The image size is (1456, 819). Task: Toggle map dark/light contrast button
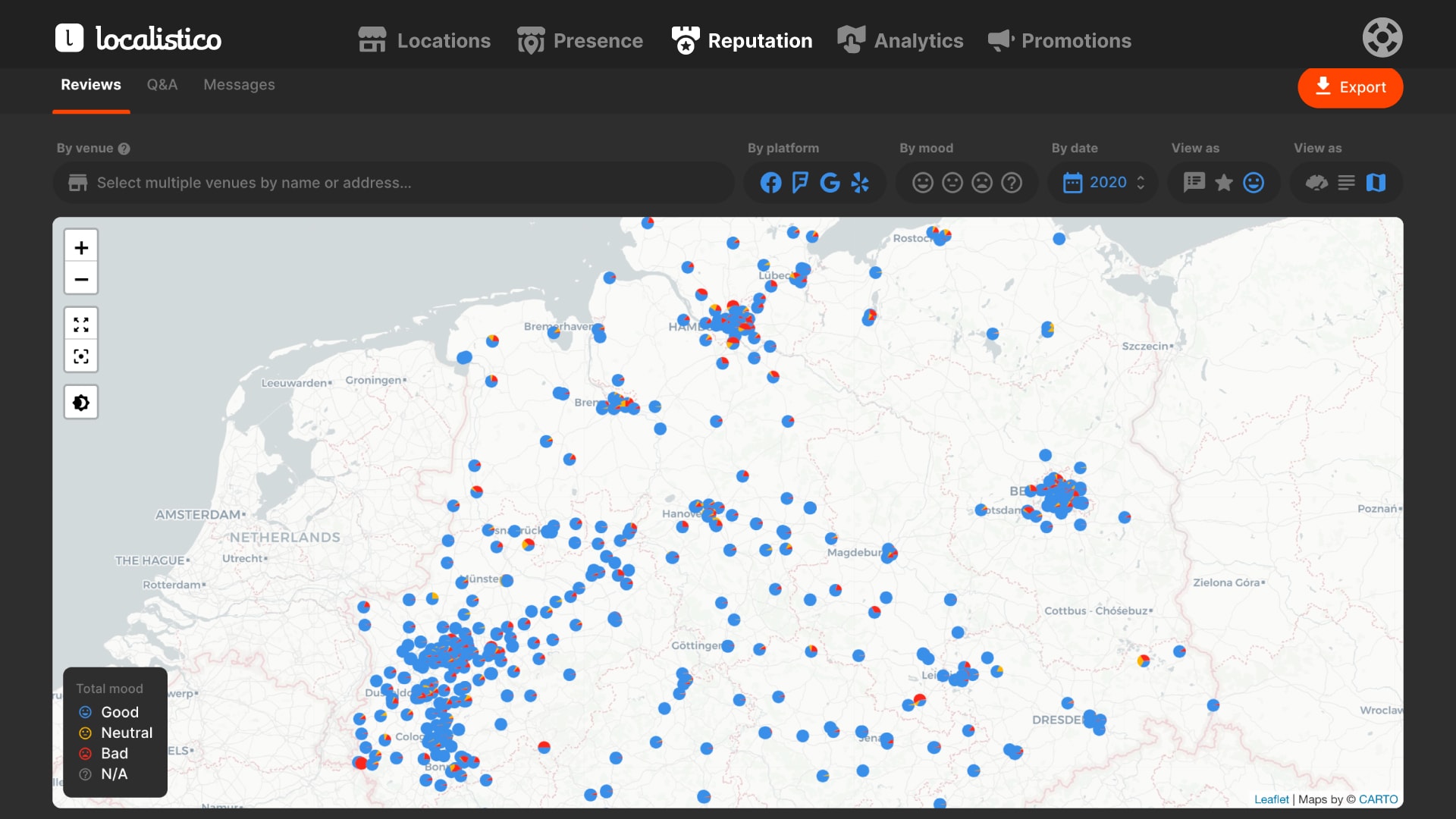coord(81,403)
